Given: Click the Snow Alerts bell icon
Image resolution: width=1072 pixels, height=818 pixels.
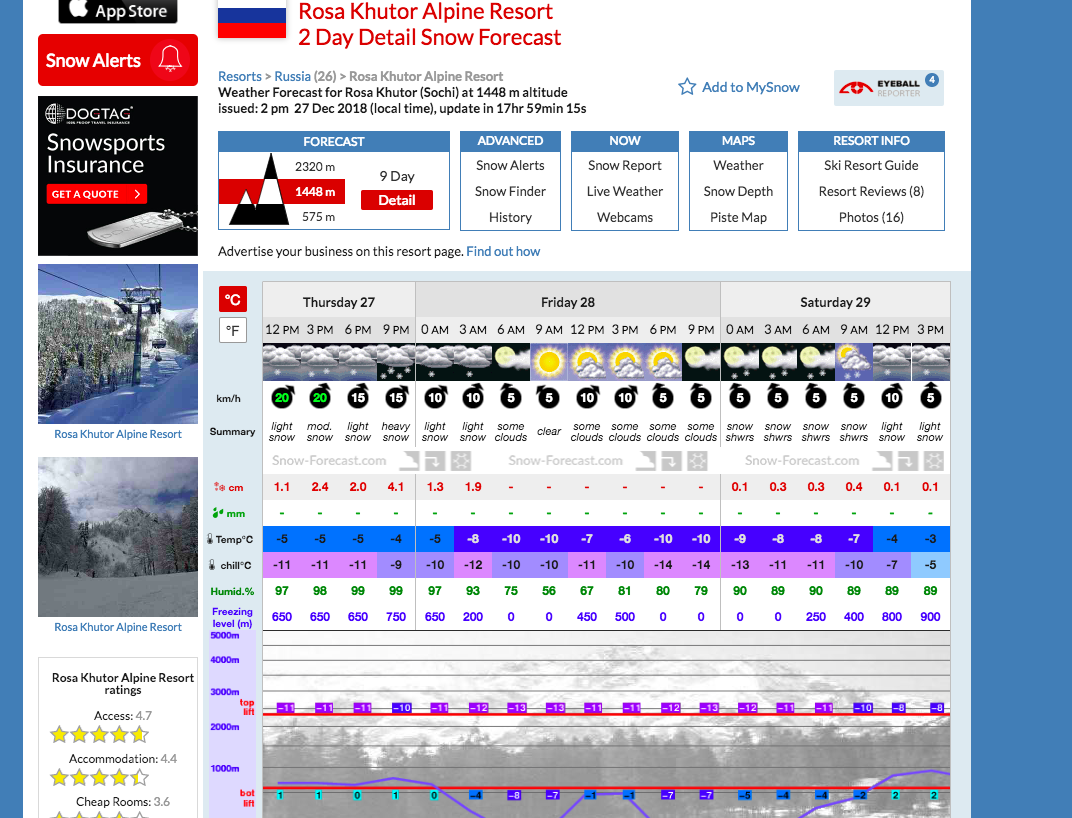Looking at the screenshot, I should click(x=171, y=60).
